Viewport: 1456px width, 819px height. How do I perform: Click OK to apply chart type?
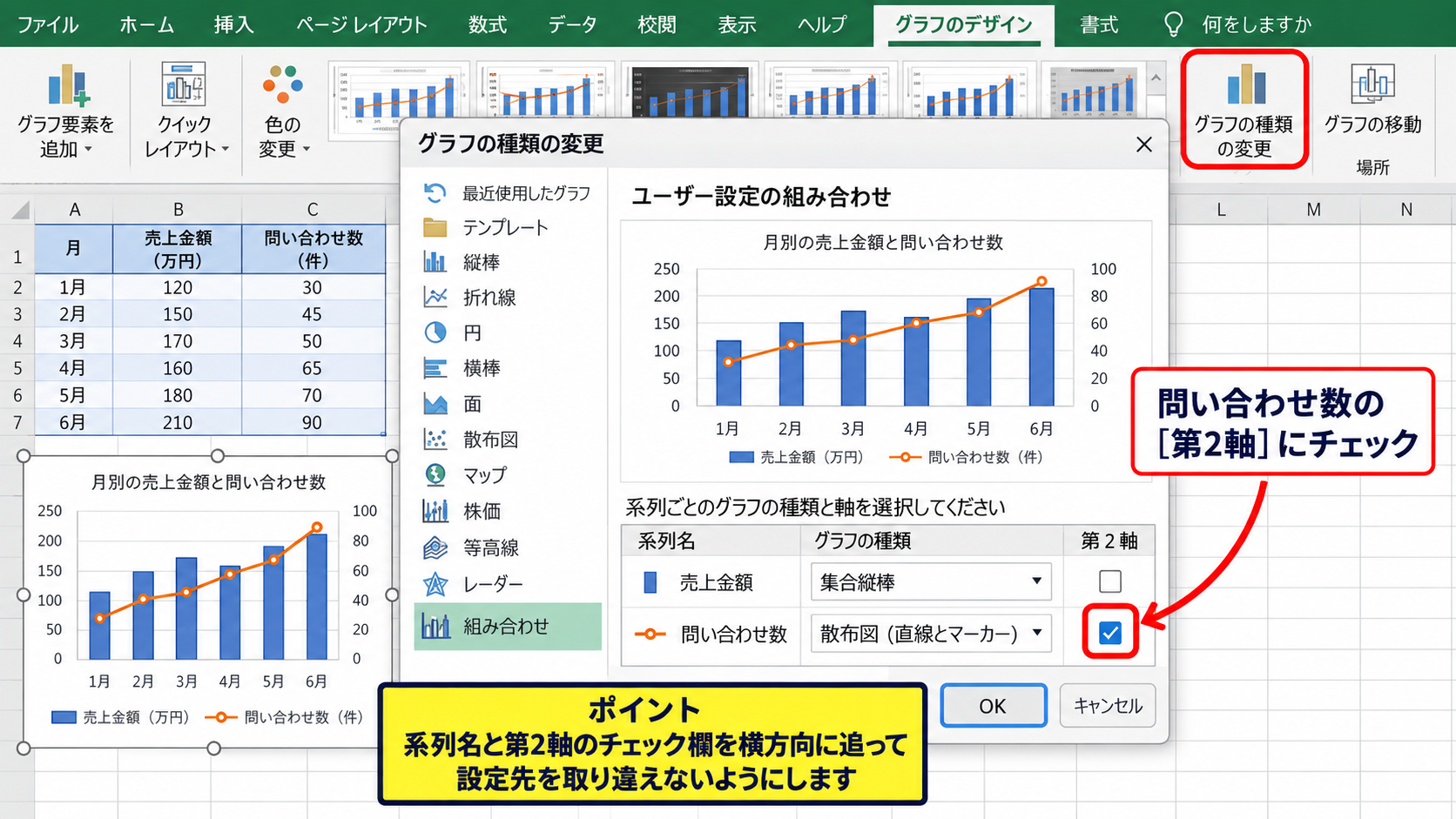click(993, 706)
